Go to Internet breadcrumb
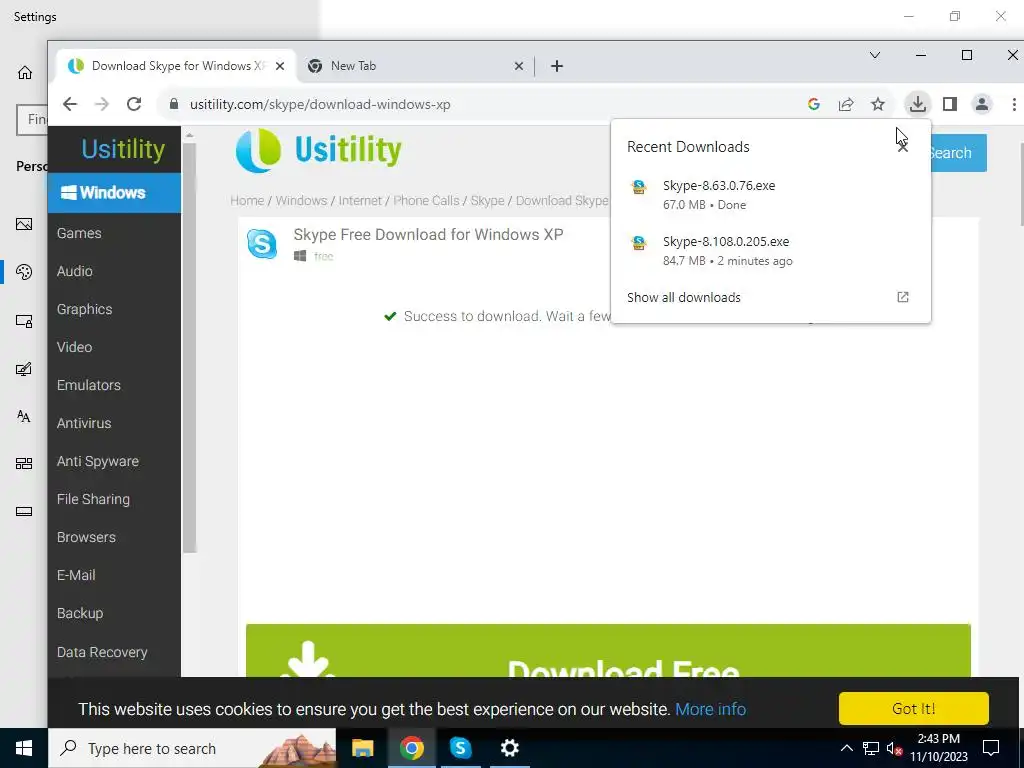 [x=360, y=200]
